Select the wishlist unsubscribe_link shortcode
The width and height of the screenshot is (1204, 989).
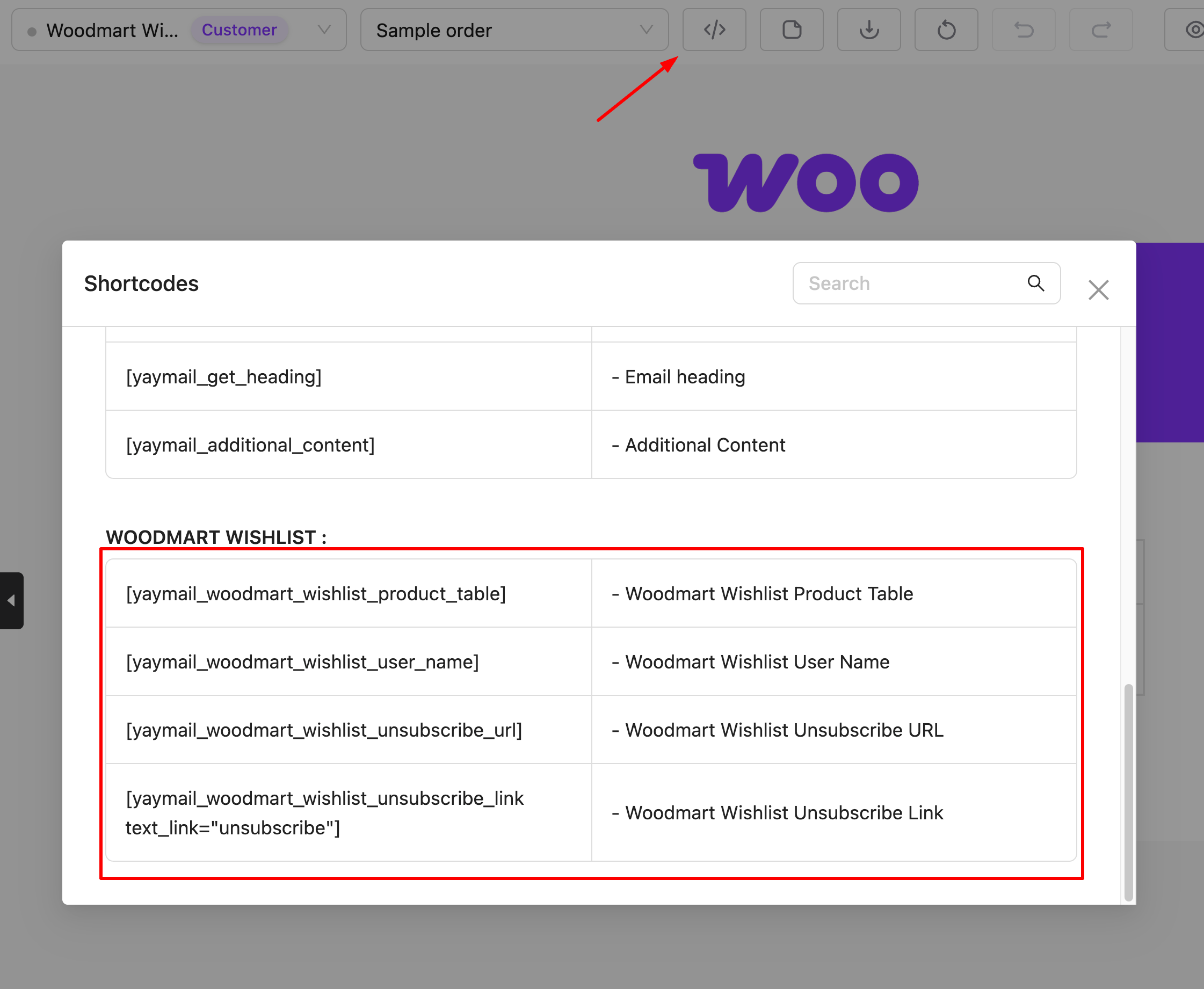[324, 812]
